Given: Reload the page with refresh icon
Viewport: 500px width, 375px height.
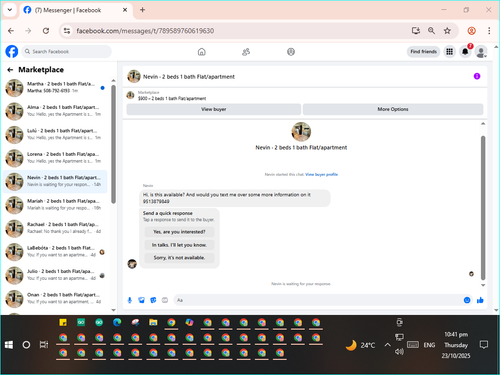Looking at the screenshot, I should pos(46,31).
